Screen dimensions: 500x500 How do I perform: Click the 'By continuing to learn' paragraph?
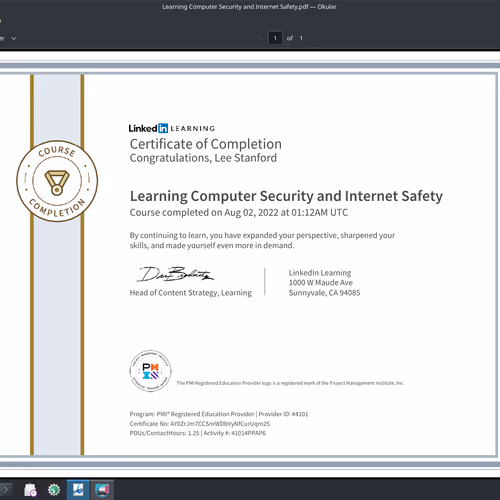(x=262, y=240)
